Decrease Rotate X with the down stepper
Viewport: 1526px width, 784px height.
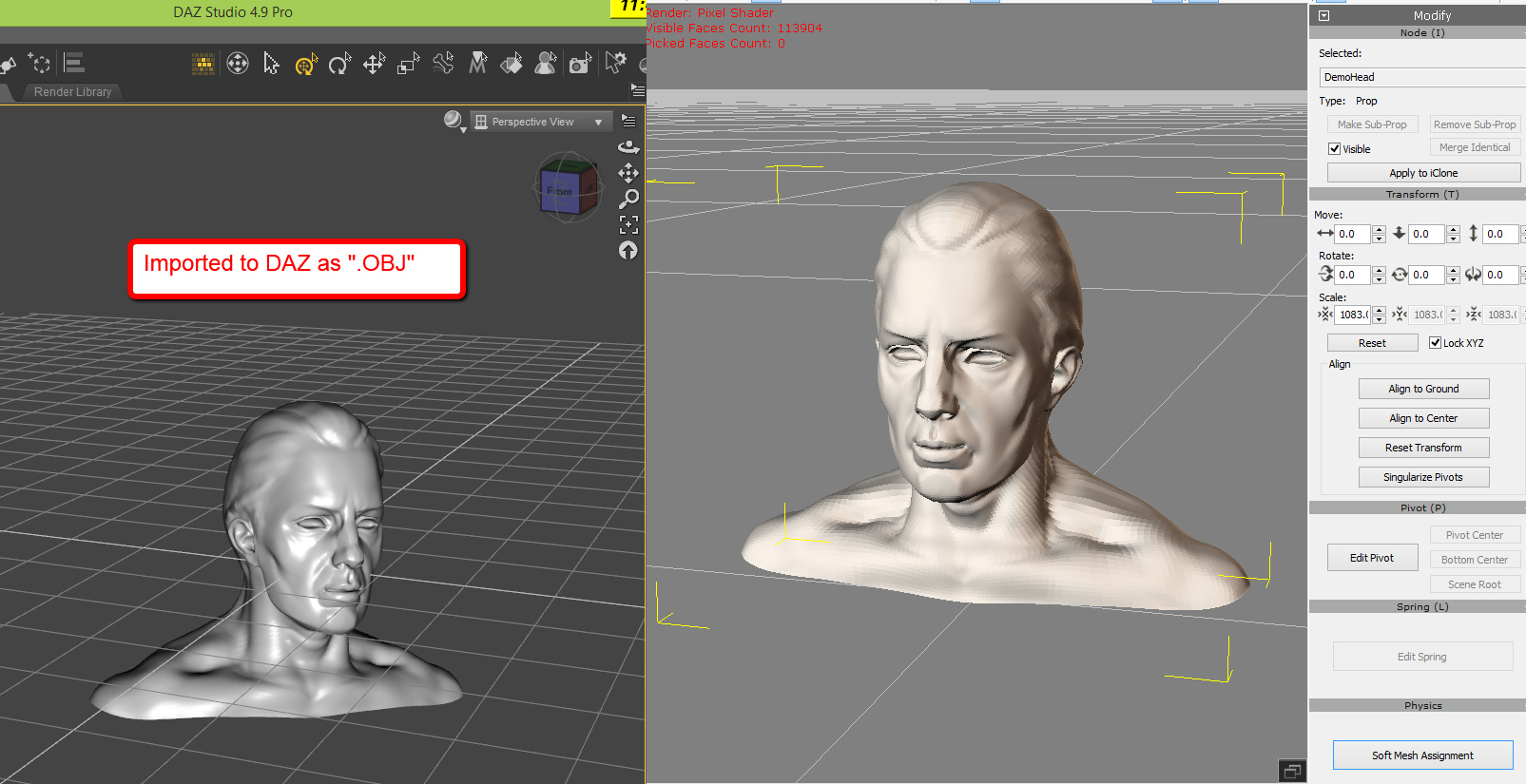1379,279
